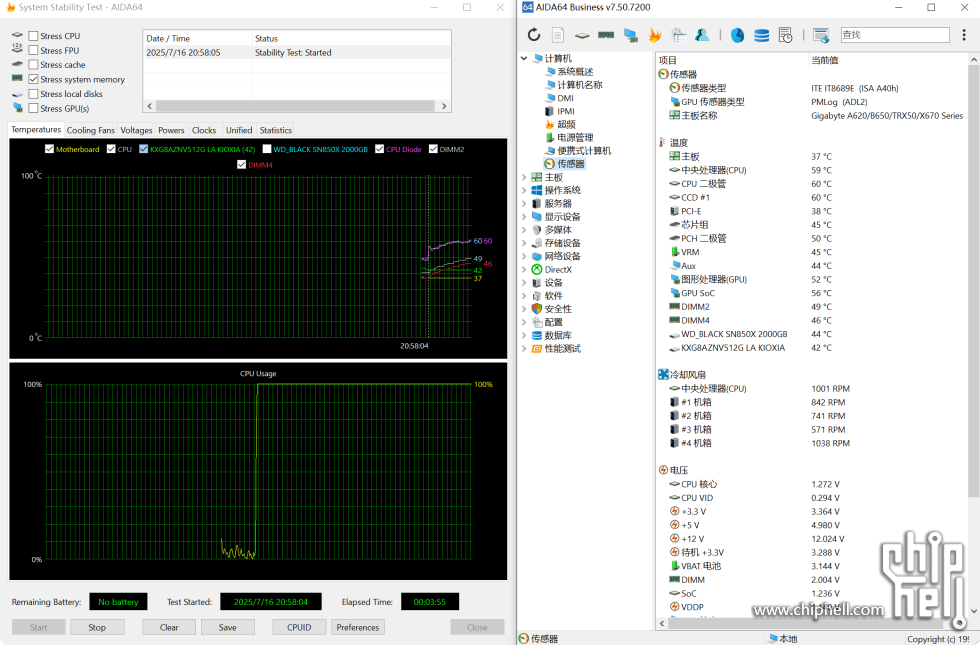
Task: Switch to the Cooling Fans tab
Action: (x=91, y=130)
